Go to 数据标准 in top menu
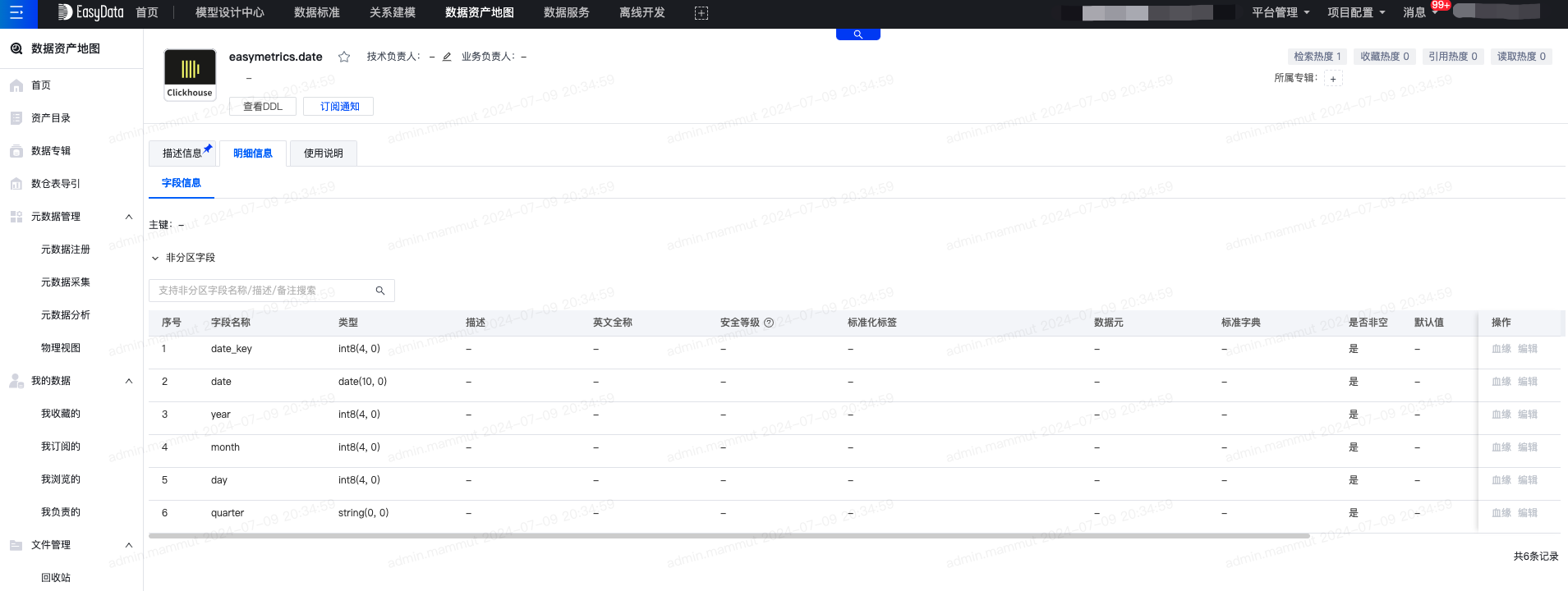Image resolution: width=1568 pixels, height=591 pixels. point(317,12)
